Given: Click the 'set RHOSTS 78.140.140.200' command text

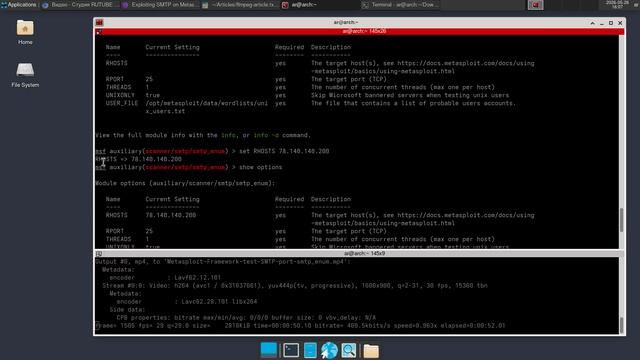Looking at the screenshot, I should tap(284, 151).
